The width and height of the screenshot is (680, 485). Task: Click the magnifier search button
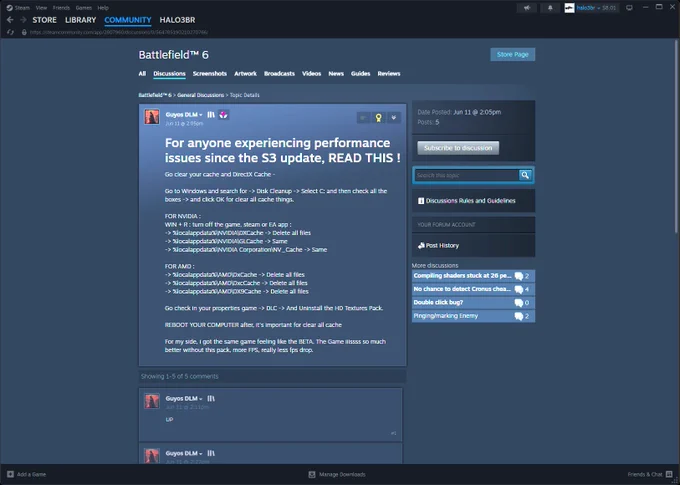coord(525,175)
